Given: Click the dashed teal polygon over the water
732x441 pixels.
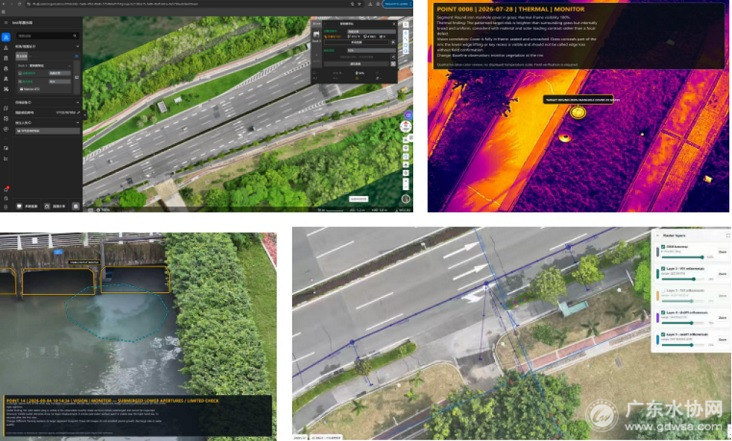Looking at the screenshot, I should tap(116, 313).
